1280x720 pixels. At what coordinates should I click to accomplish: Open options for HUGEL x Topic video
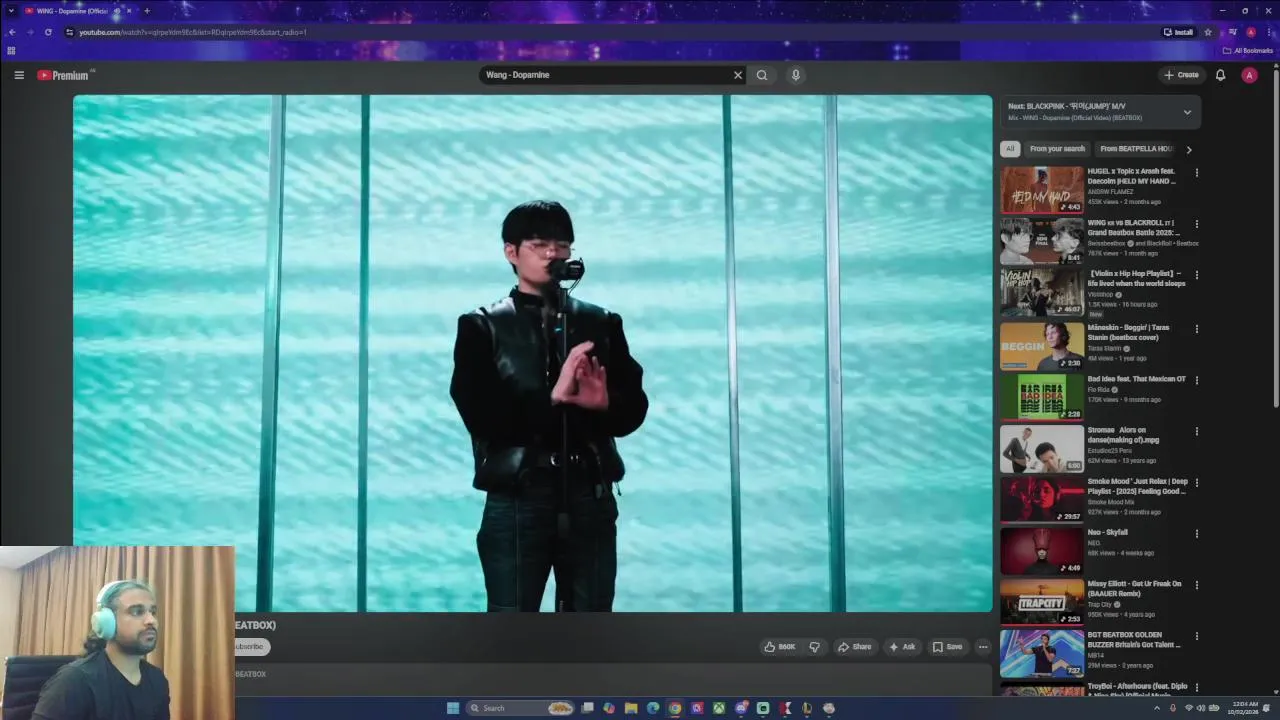pos(1196,173)
